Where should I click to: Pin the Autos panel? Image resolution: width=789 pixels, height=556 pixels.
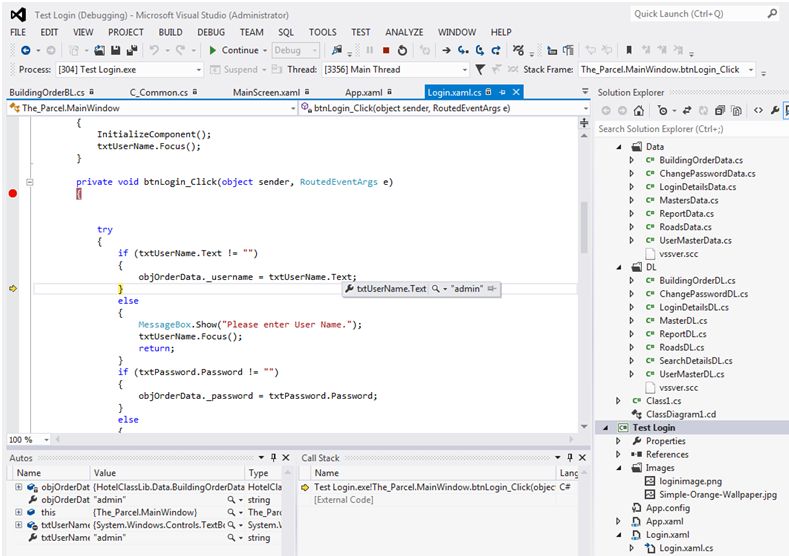point(274,457)
